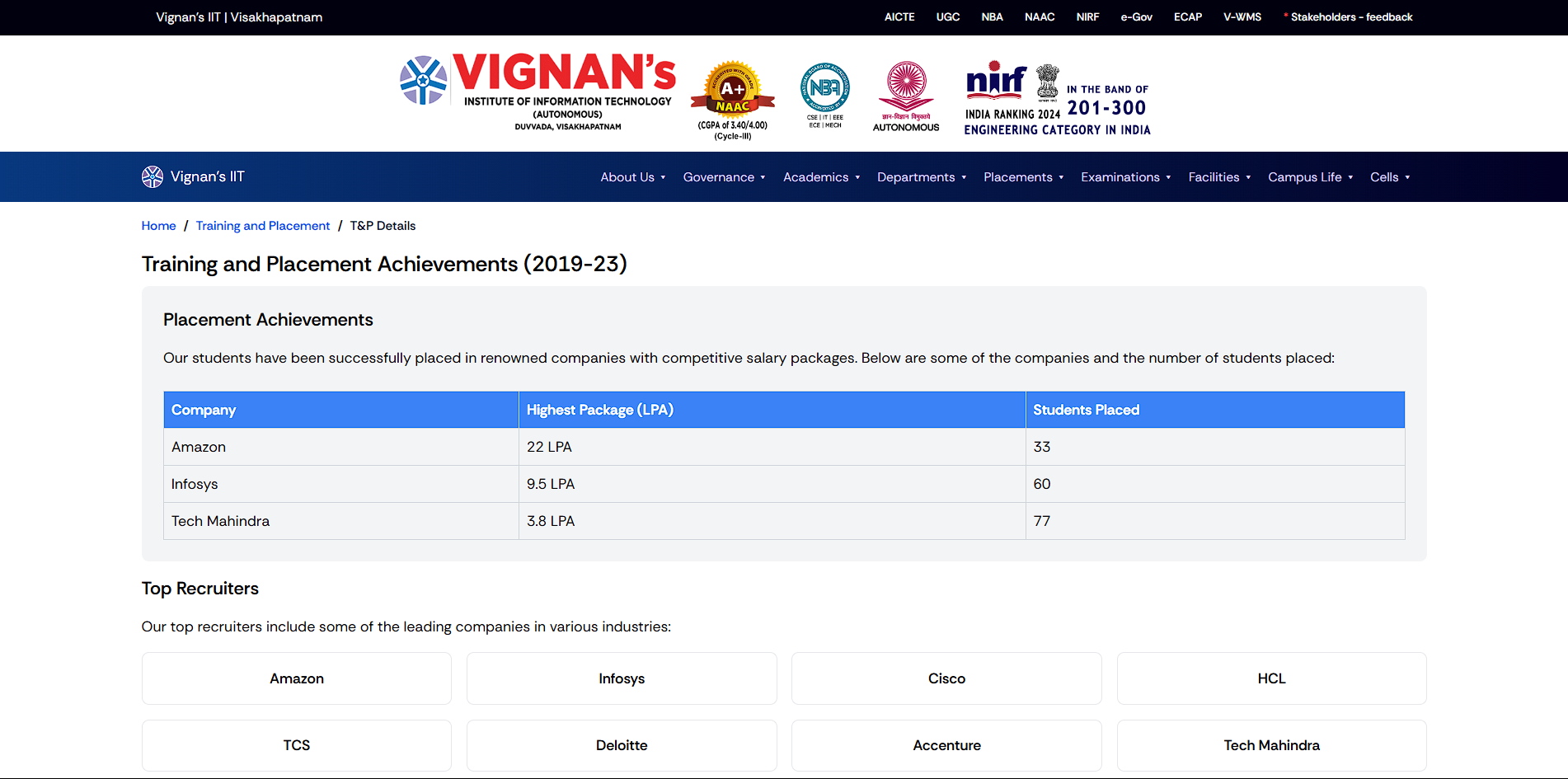
Task: Select the Cisco recruiter card
Action: click(946, 678)
